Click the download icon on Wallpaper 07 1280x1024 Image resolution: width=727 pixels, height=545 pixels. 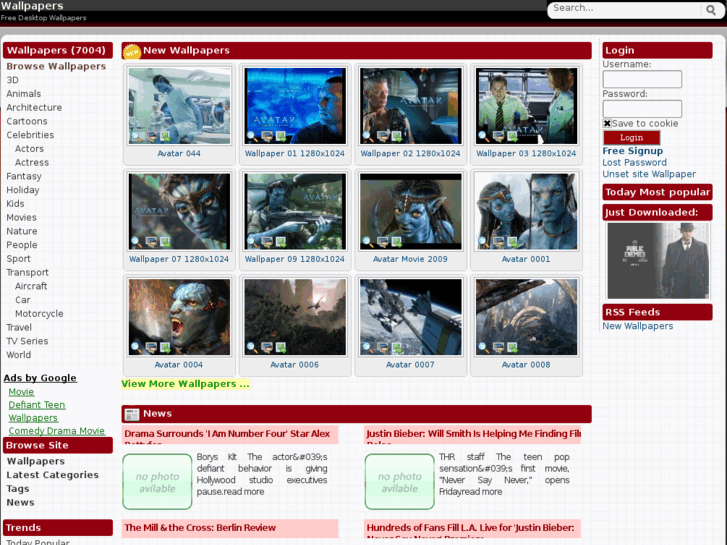tap(165, 242)
